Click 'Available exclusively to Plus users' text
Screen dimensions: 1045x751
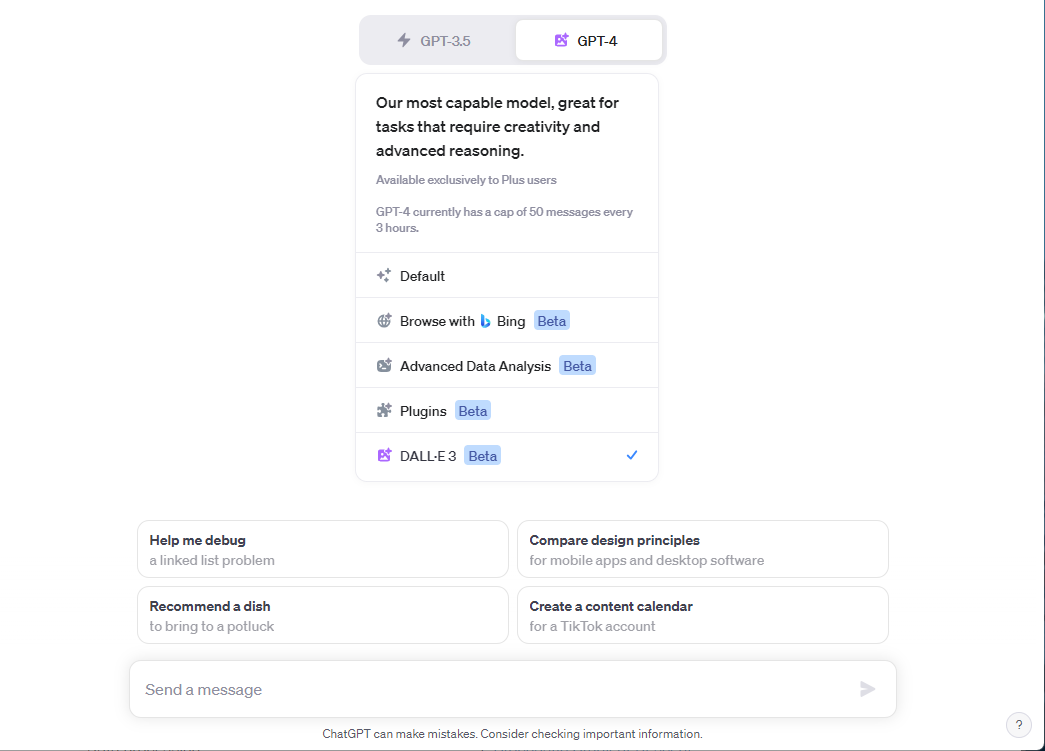tap(466, 180)
